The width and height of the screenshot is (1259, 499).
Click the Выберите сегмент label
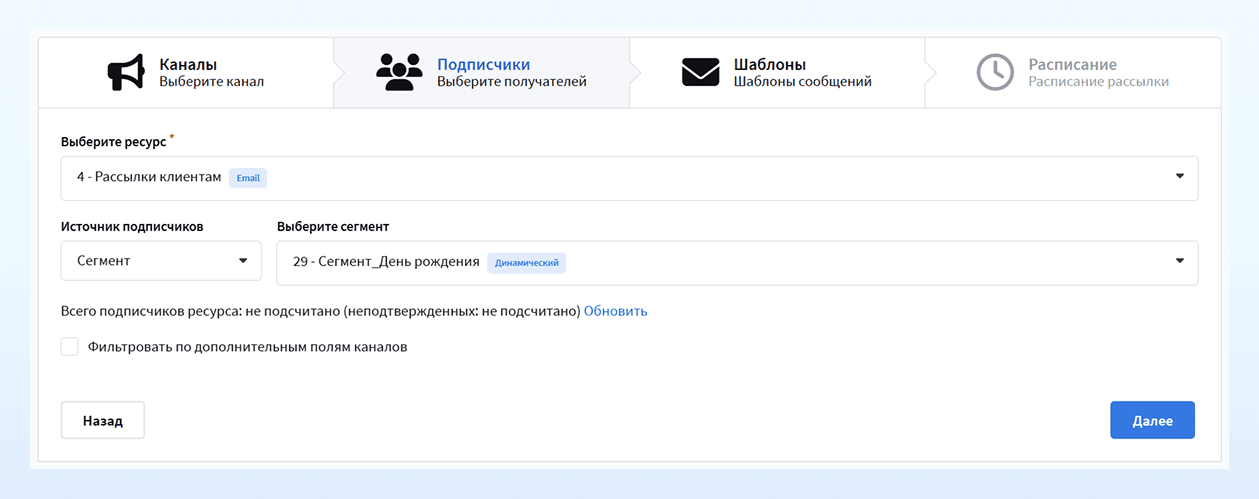[x=333, y=226]
